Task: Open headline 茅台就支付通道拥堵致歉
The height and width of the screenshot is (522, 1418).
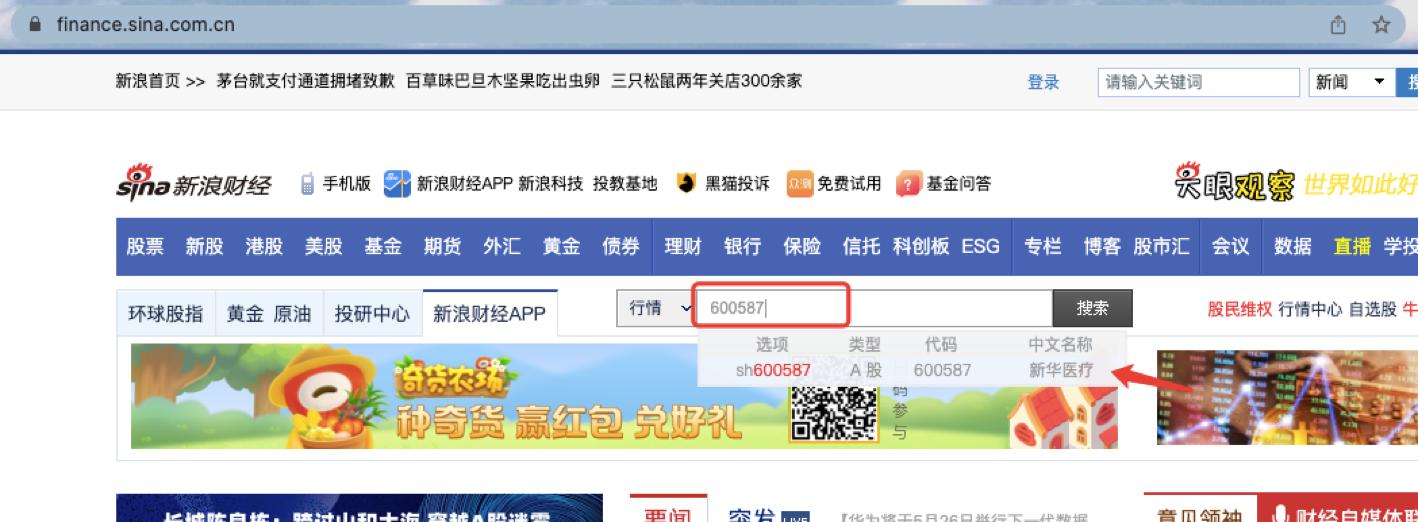Action: [x=306, y=81]
